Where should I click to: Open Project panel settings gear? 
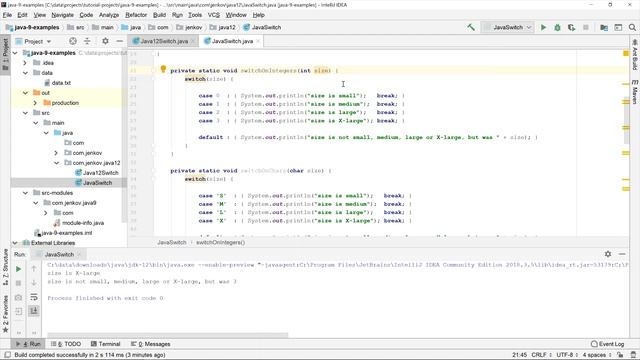click(x=105, y=41)
